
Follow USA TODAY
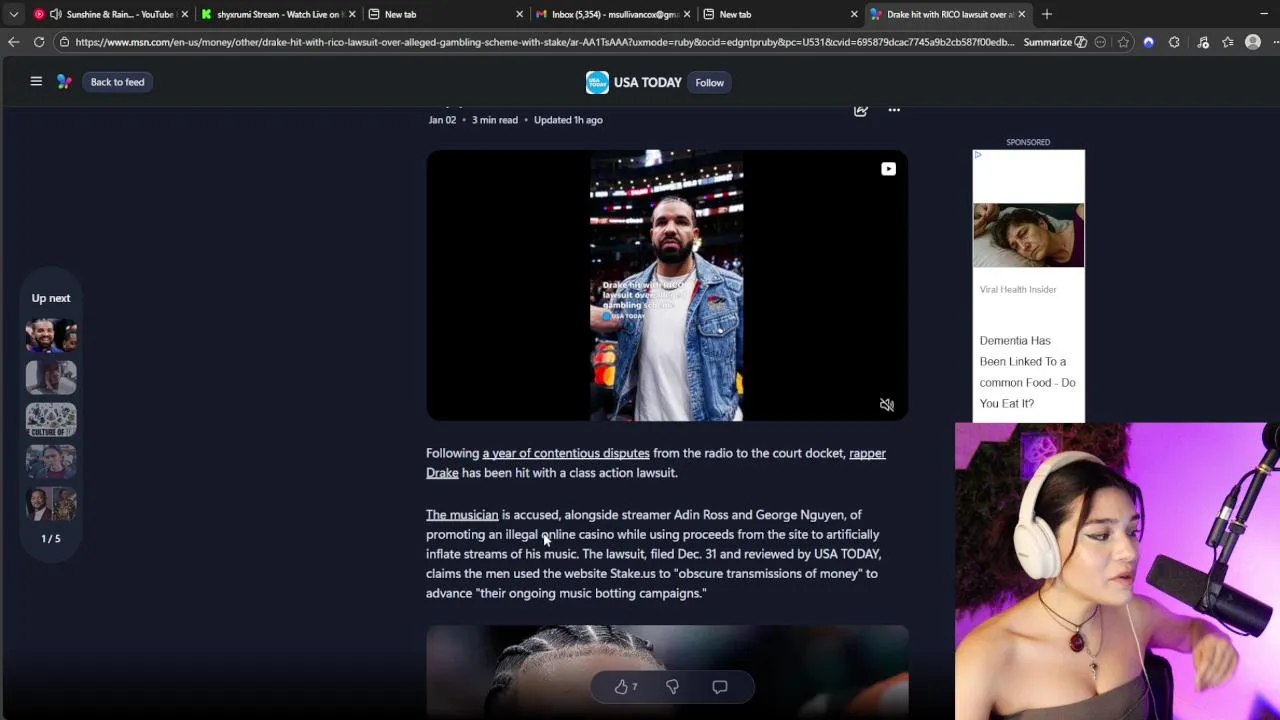(x=709, y=83)
